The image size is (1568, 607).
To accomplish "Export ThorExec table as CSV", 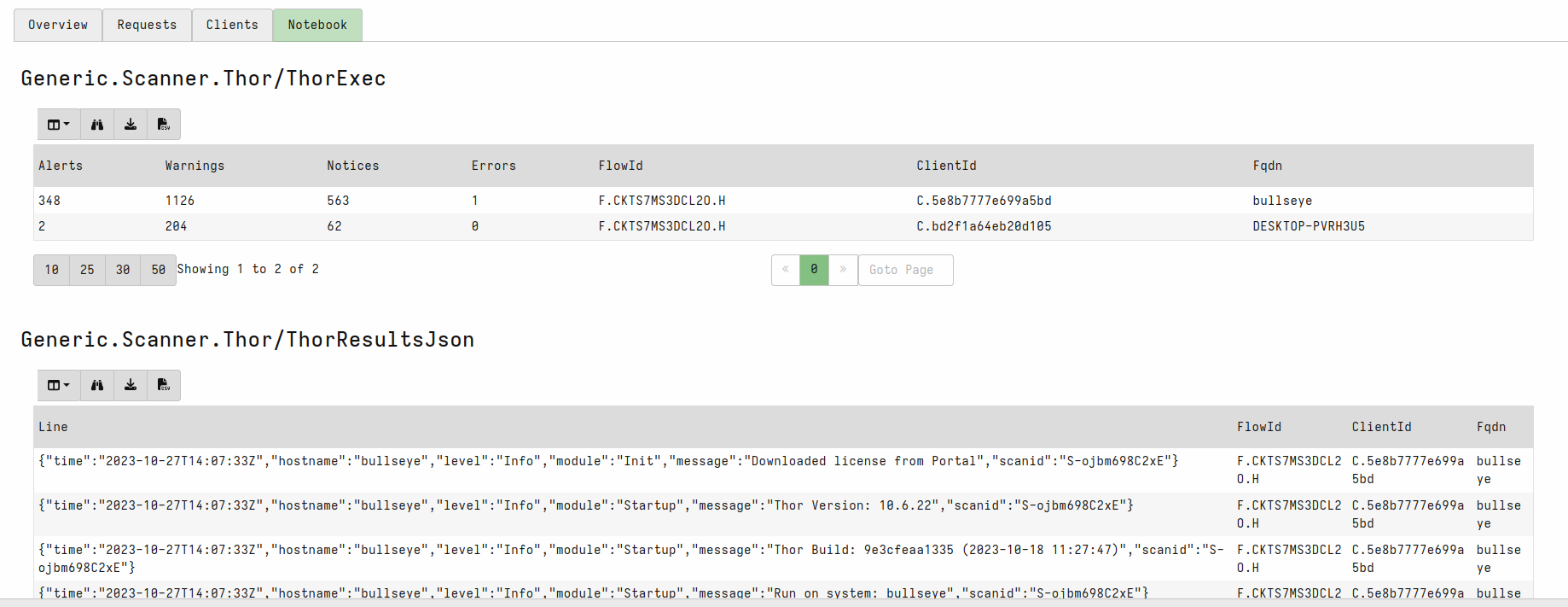I will (164, 125).
